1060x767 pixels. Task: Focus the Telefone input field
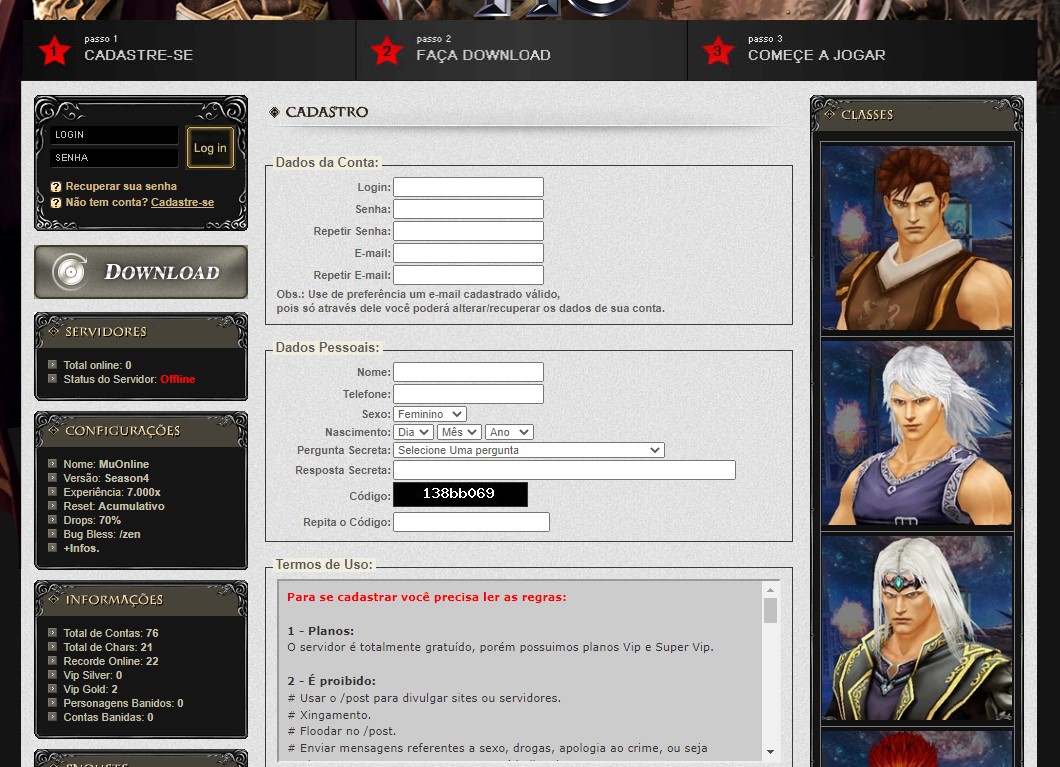pos(468,394)
